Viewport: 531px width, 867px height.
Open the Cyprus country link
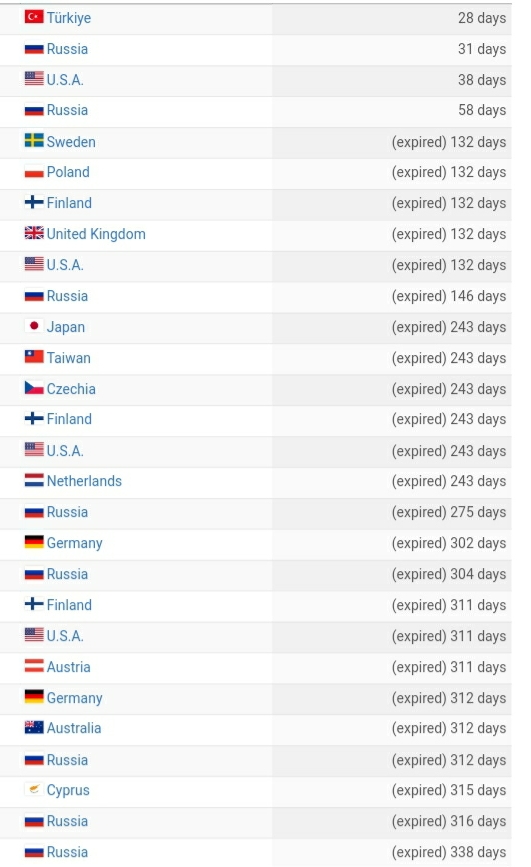tap(68, 790)
